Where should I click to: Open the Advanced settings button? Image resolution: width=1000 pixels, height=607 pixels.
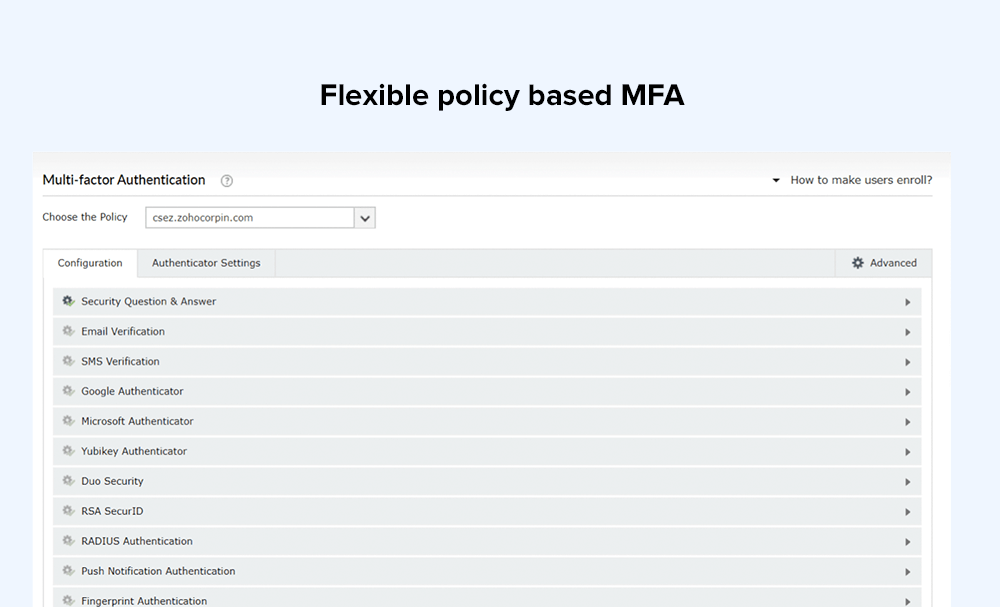884,263
